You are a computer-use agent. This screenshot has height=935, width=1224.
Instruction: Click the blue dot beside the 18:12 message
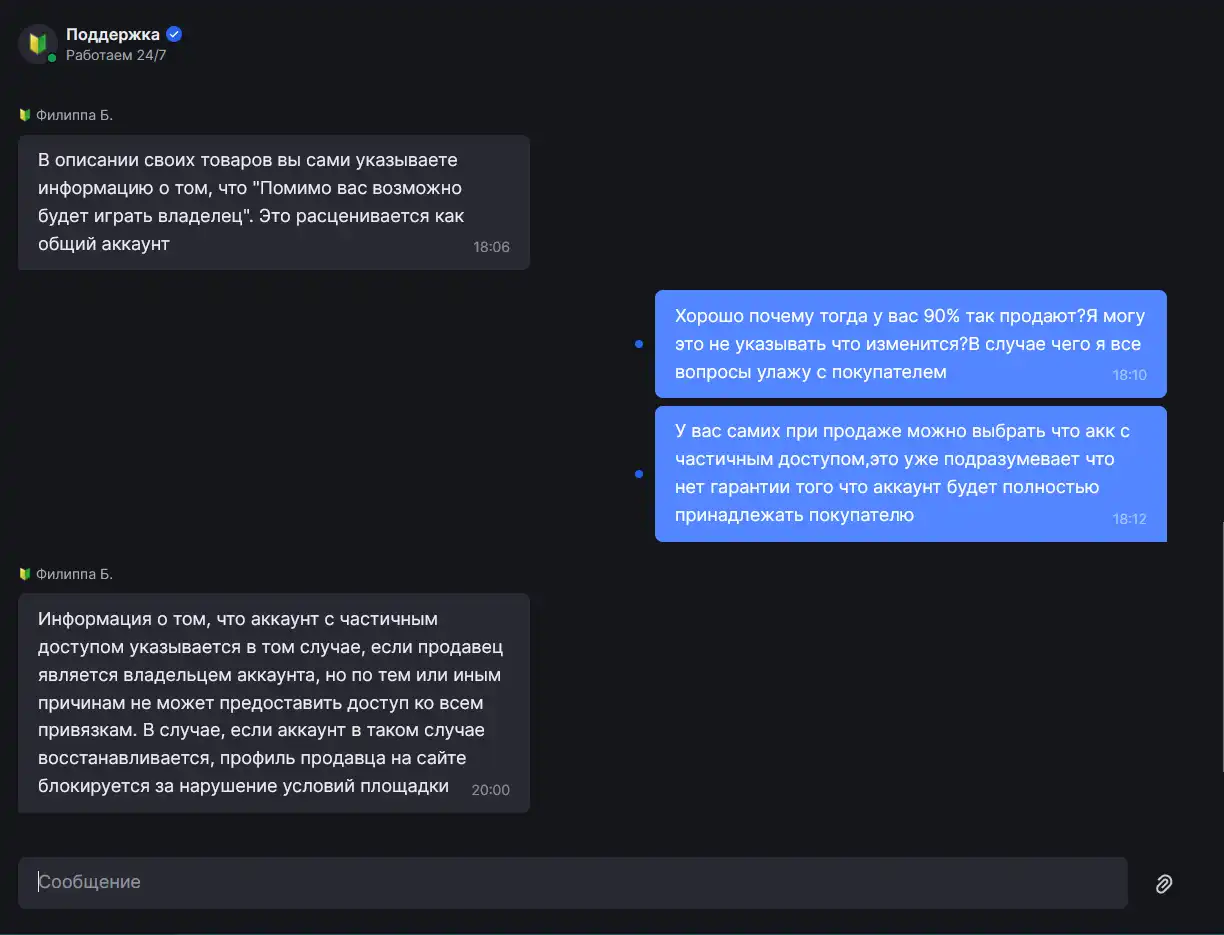639,474
